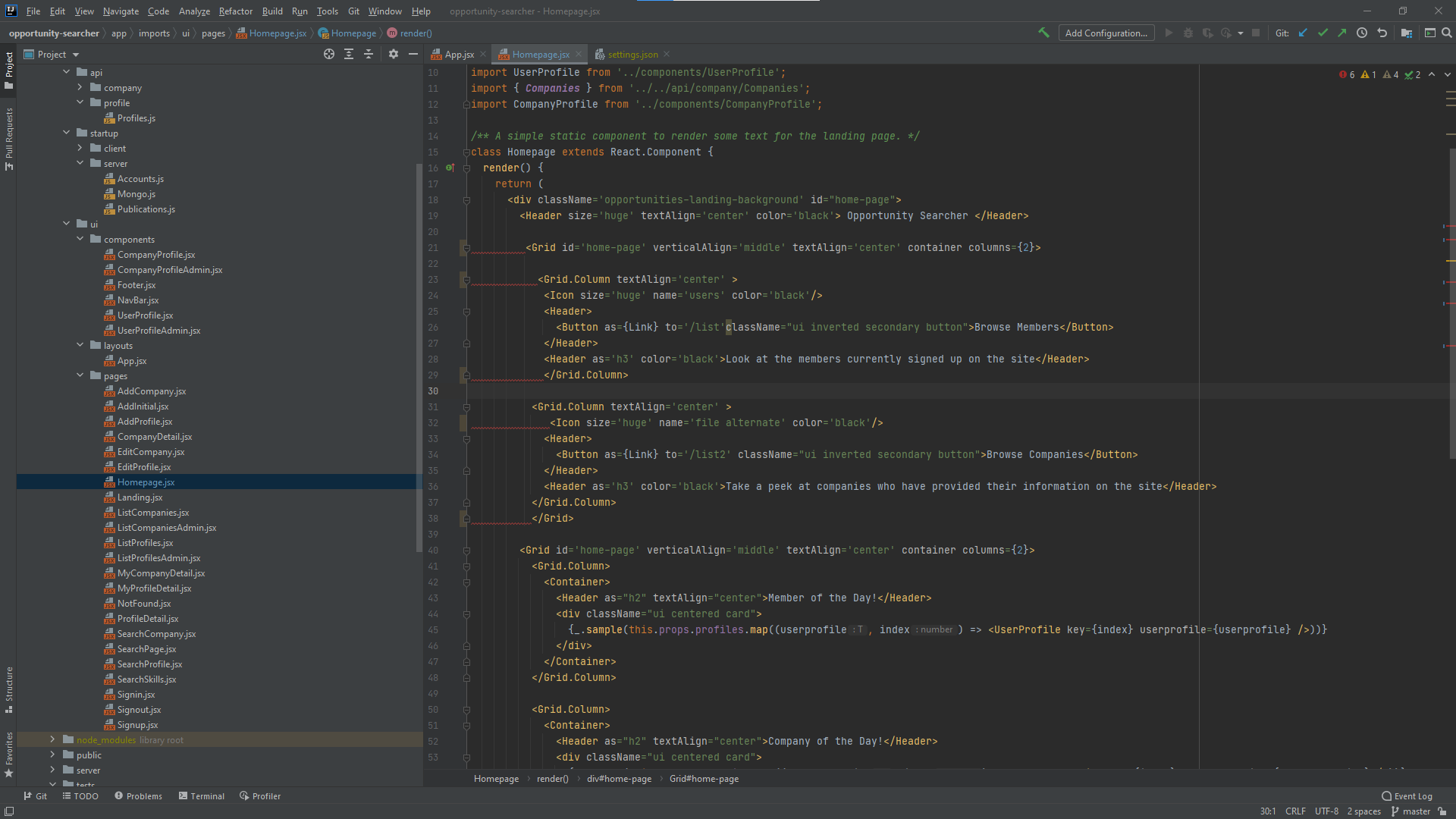Select the settings.json editor tab
Viewport: 1456px width, 819px height.
click(x=632, y=54)
